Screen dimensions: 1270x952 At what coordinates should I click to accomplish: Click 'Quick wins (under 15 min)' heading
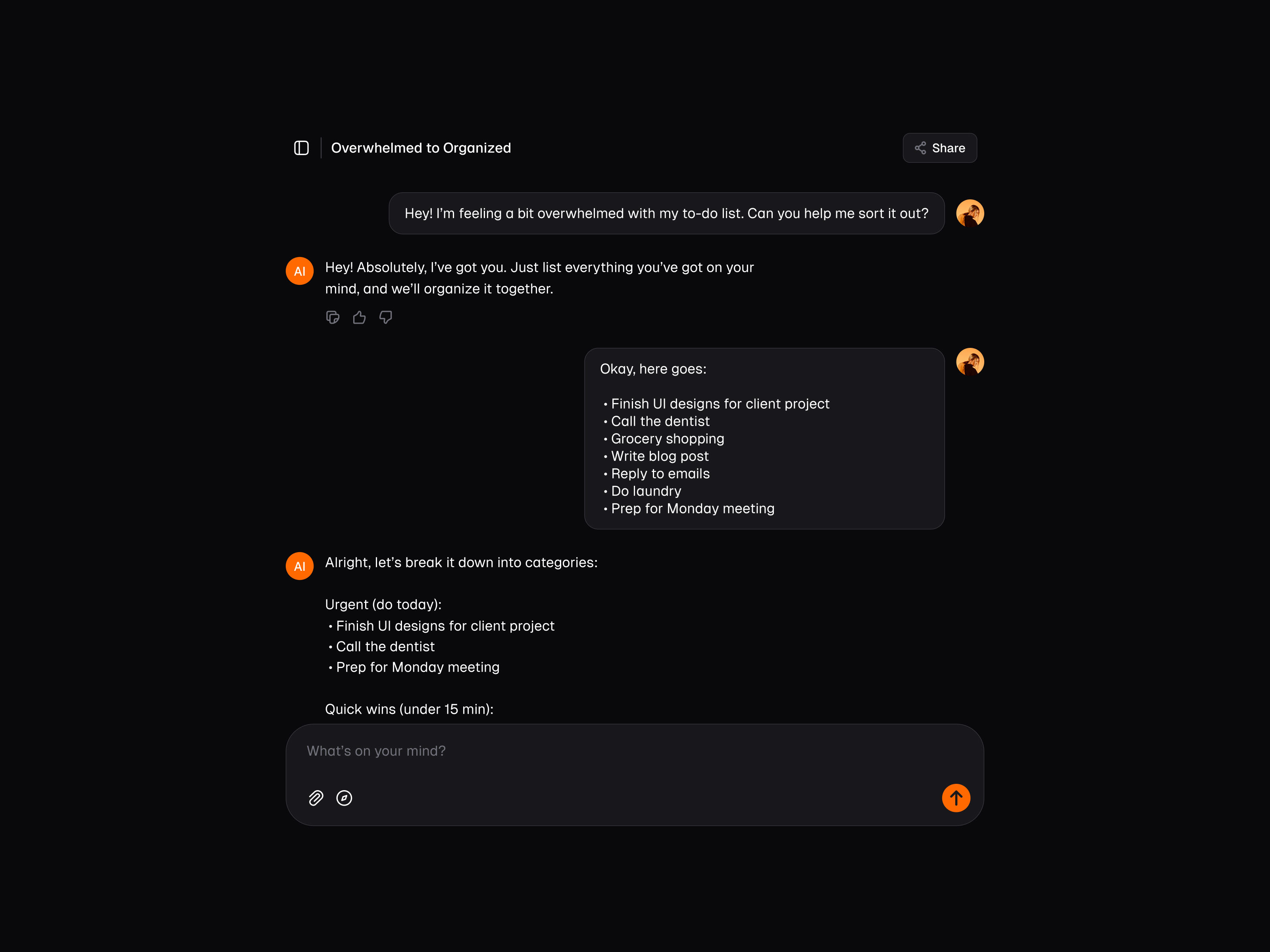[409, 709]
